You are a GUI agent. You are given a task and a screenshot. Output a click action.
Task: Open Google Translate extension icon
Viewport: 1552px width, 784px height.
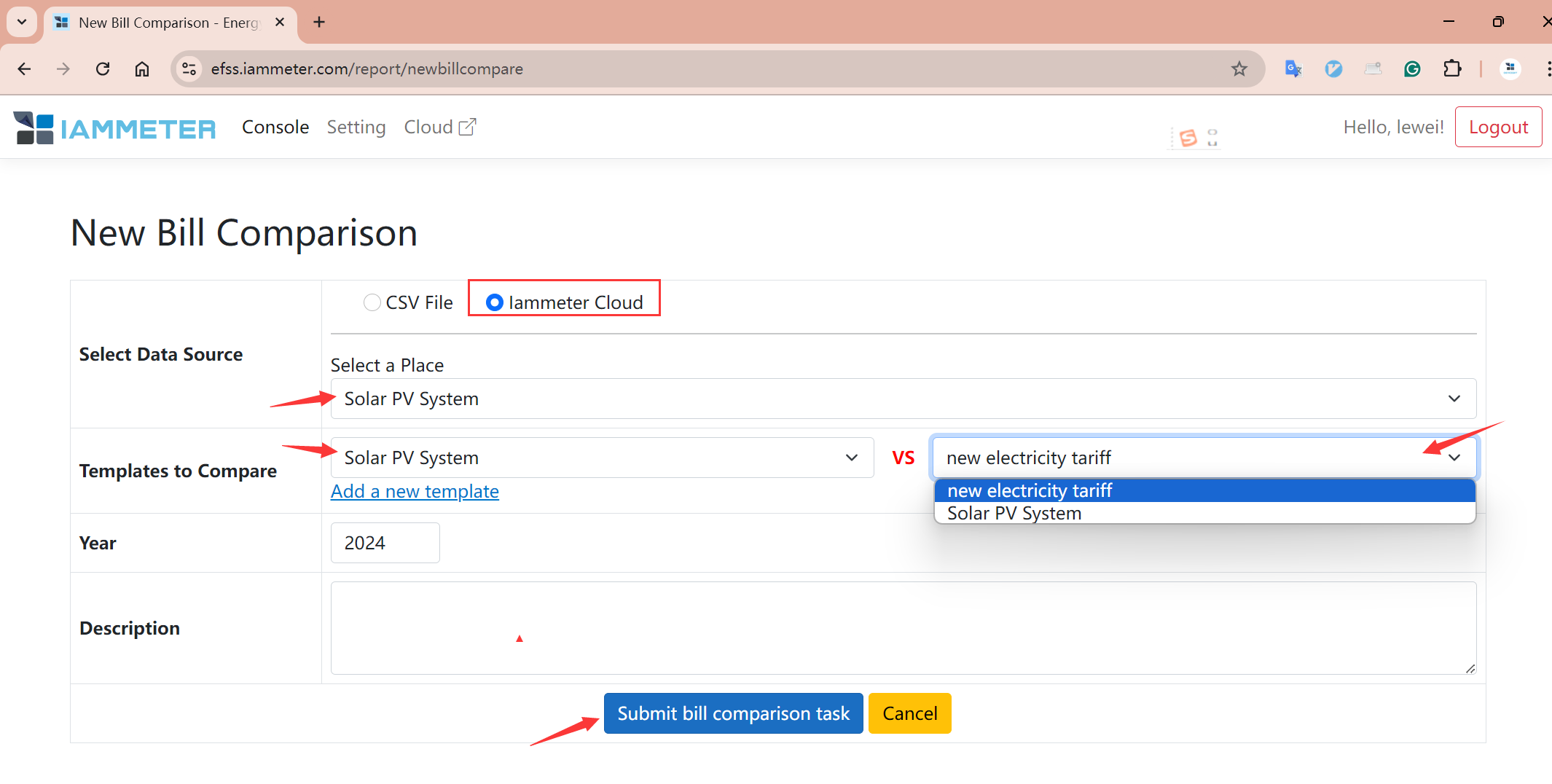click(x=1293, y=68)
